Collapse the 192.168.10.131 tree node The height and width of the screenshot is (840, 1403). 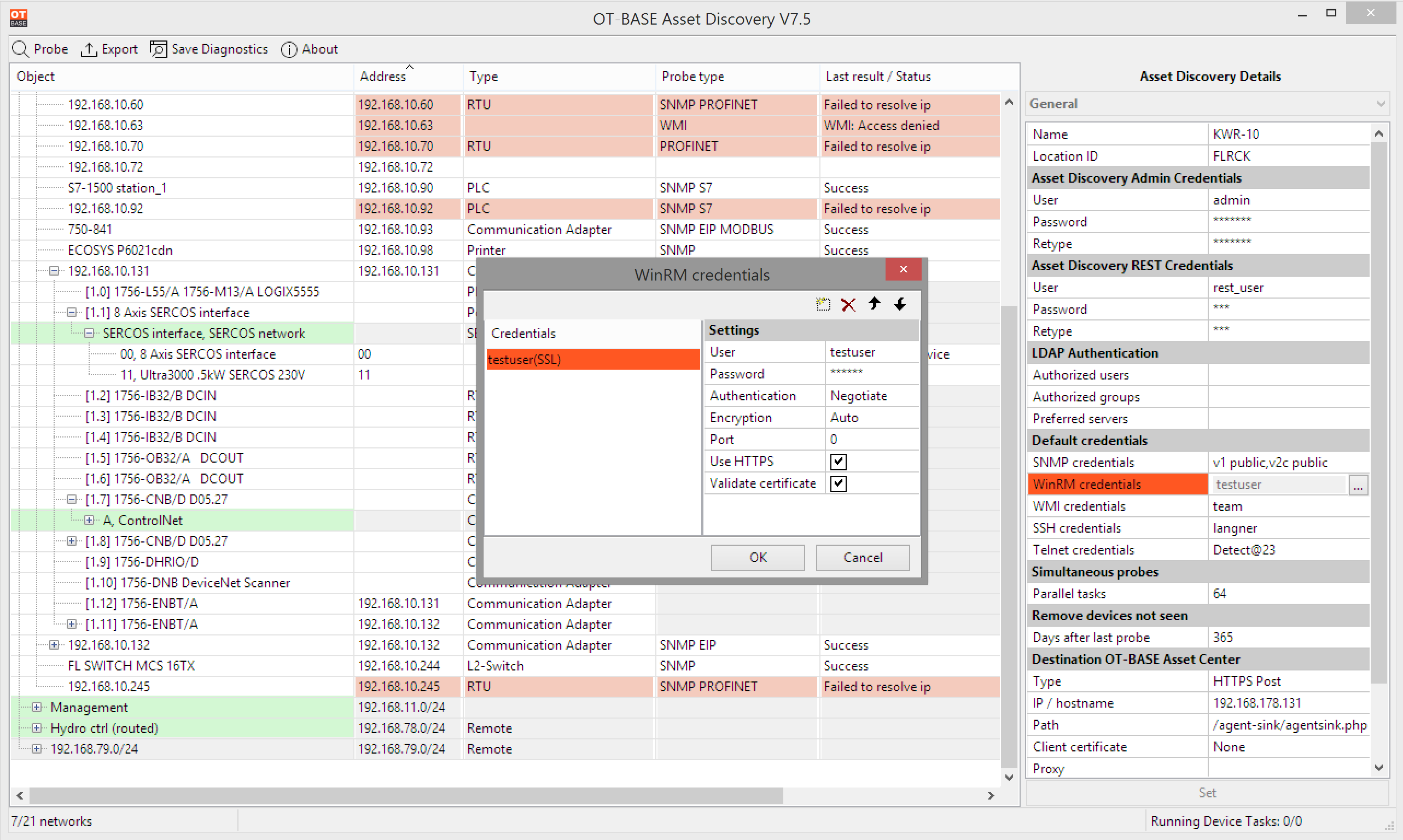(54, 271)
